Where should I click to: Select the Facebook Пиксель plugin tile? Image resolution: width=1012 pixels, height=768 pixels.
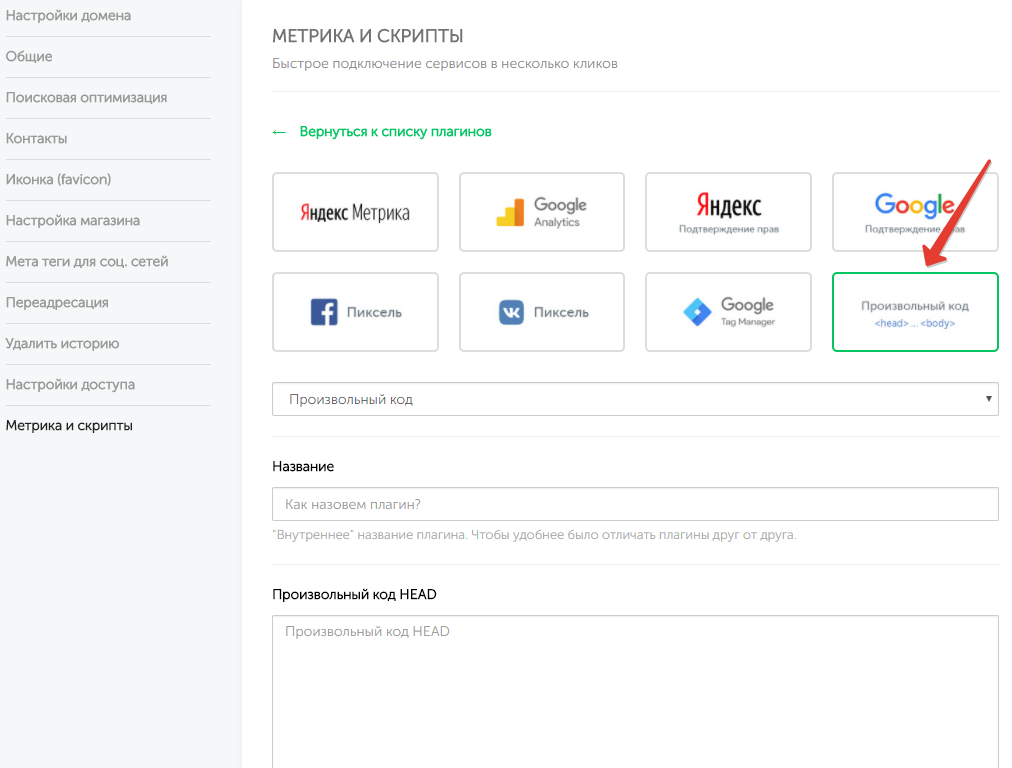point(355,312)
